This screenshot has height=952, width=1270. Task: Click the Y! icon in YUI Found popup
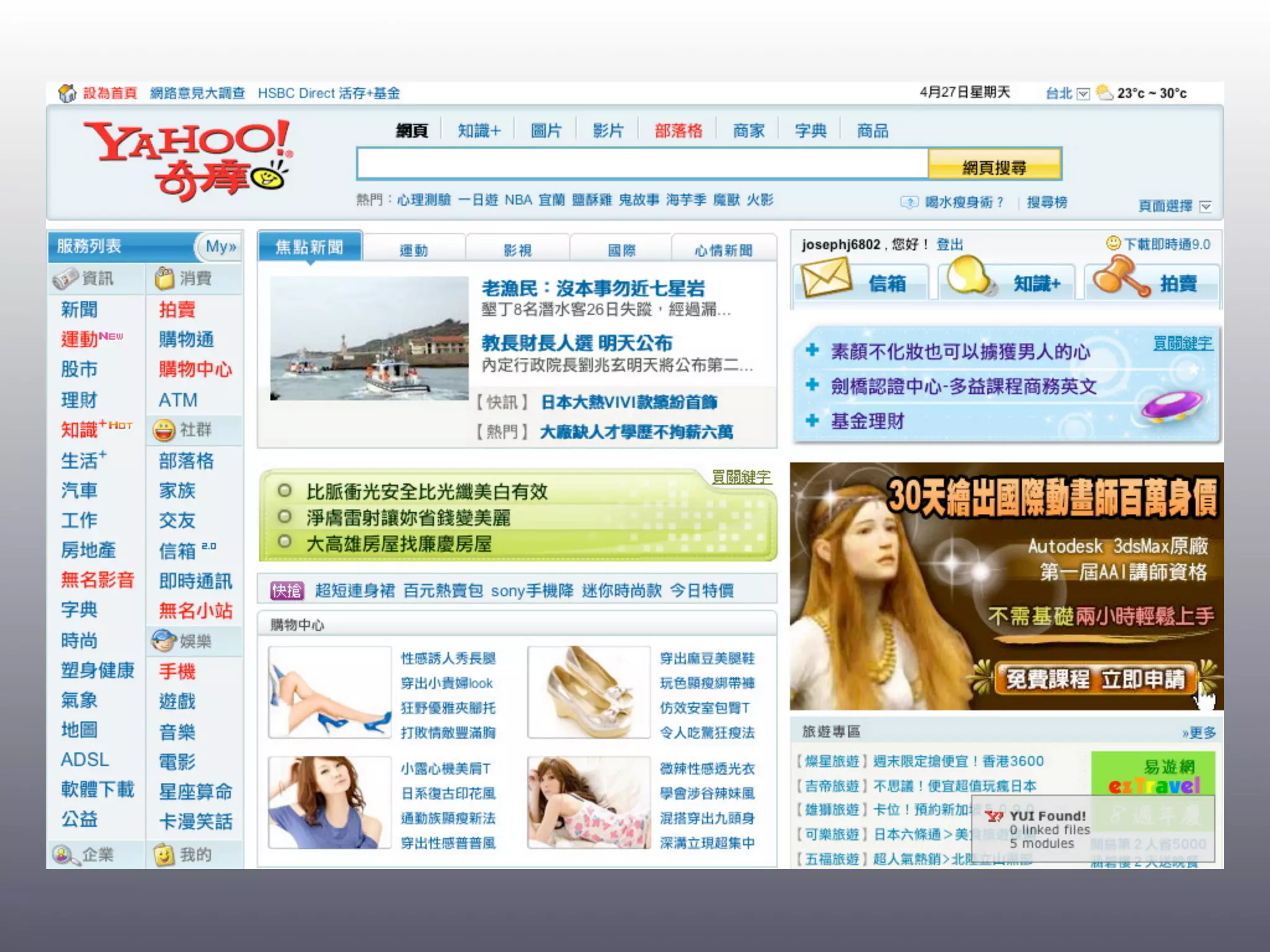tap(994, 817)
